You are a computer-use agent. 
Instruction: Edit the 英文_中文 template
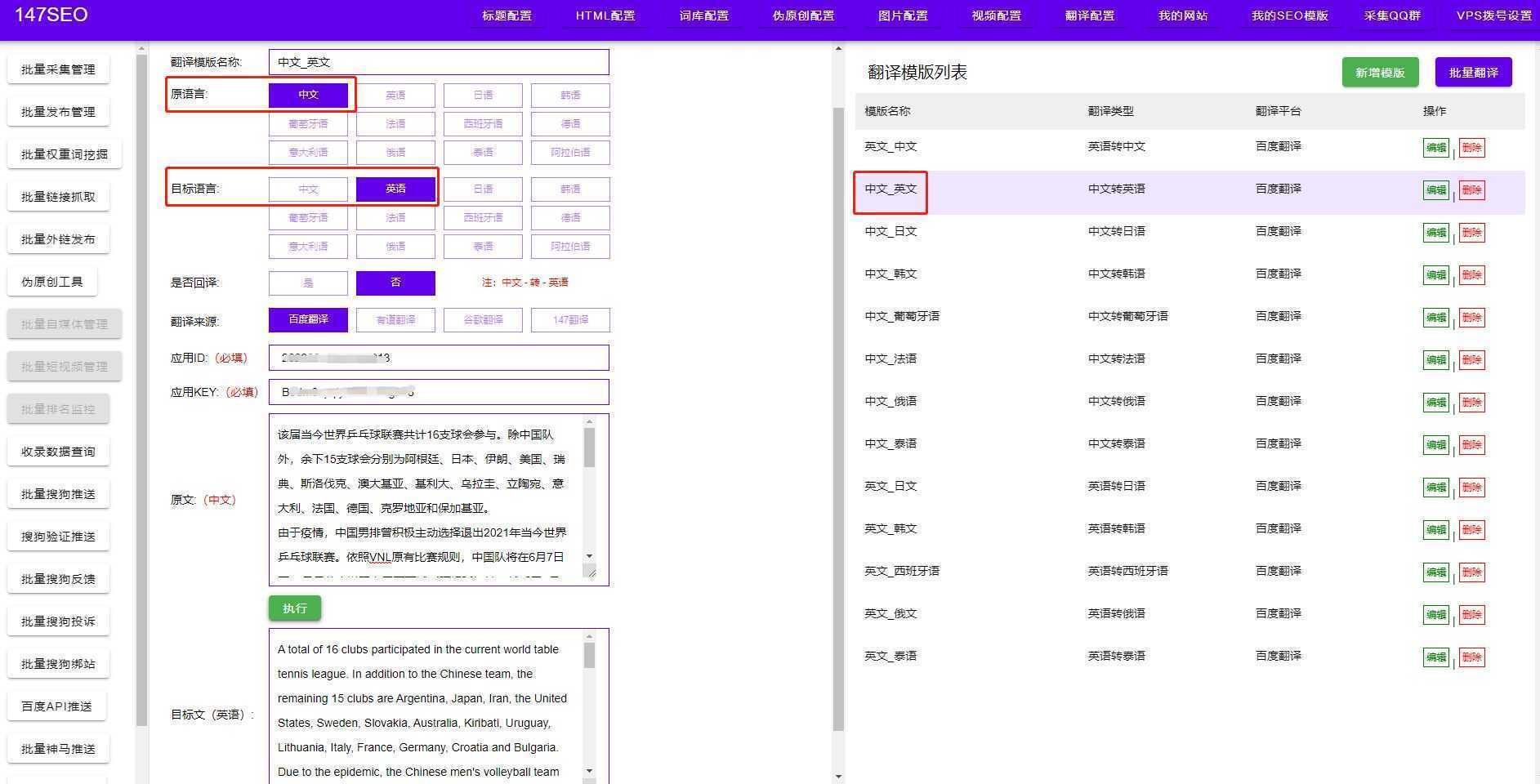click(1435, 148)
